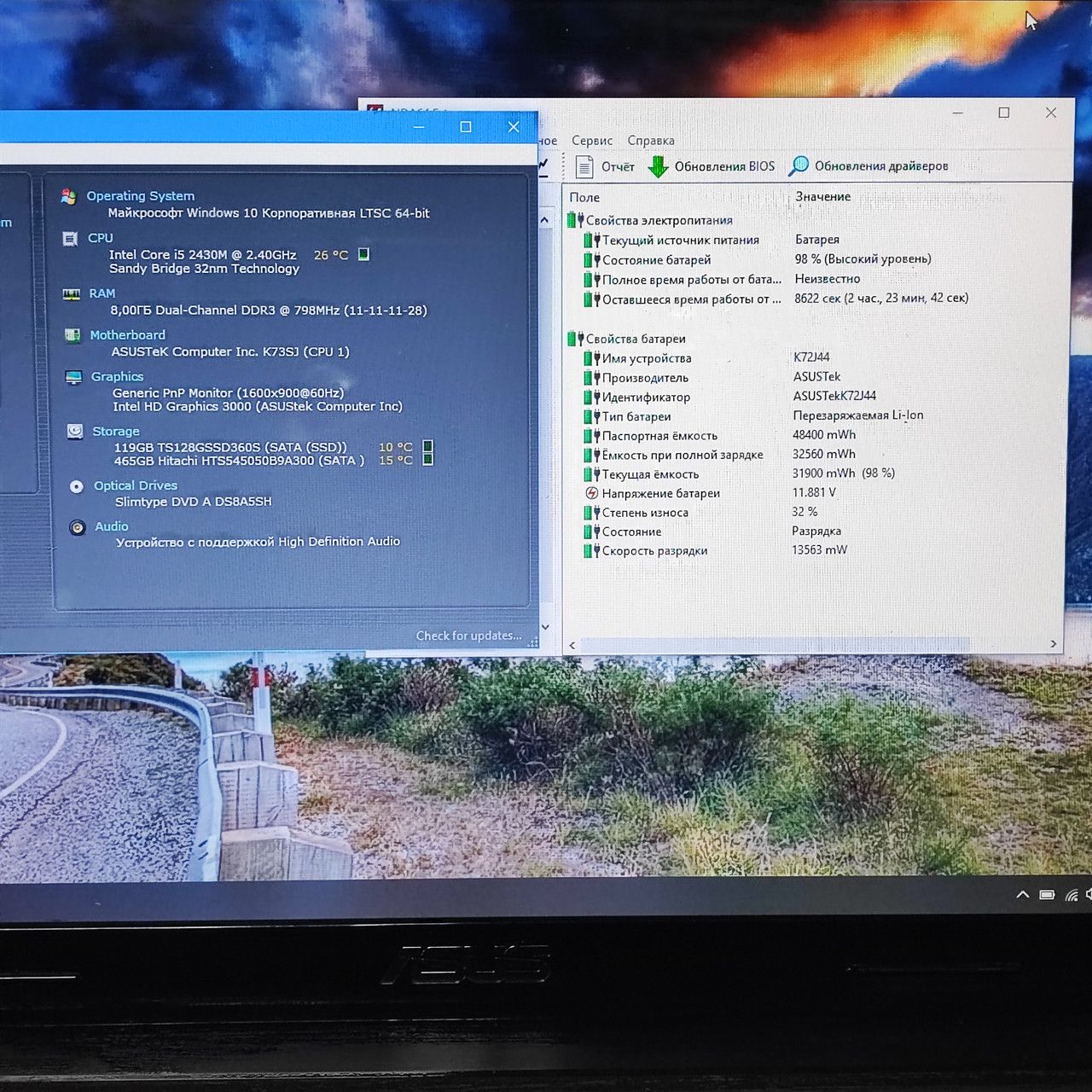The image size is (1092, 1092).
Task: Click the 465GB Hitachi HTS545050B9A300 drive text
Action: pyautogui.click(x=240, y=461)
